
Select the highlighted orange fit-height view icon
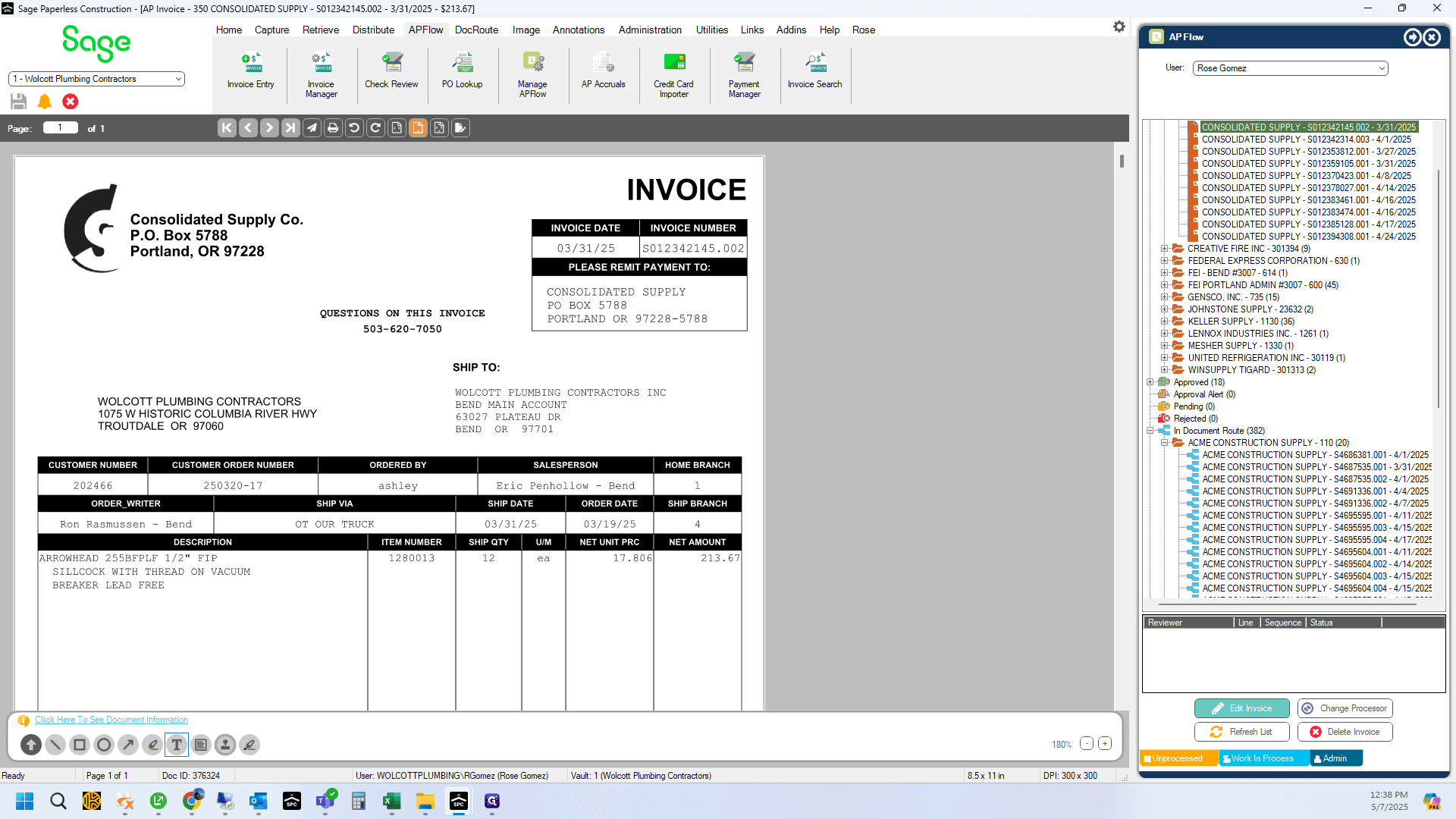(x=418, y=128)
